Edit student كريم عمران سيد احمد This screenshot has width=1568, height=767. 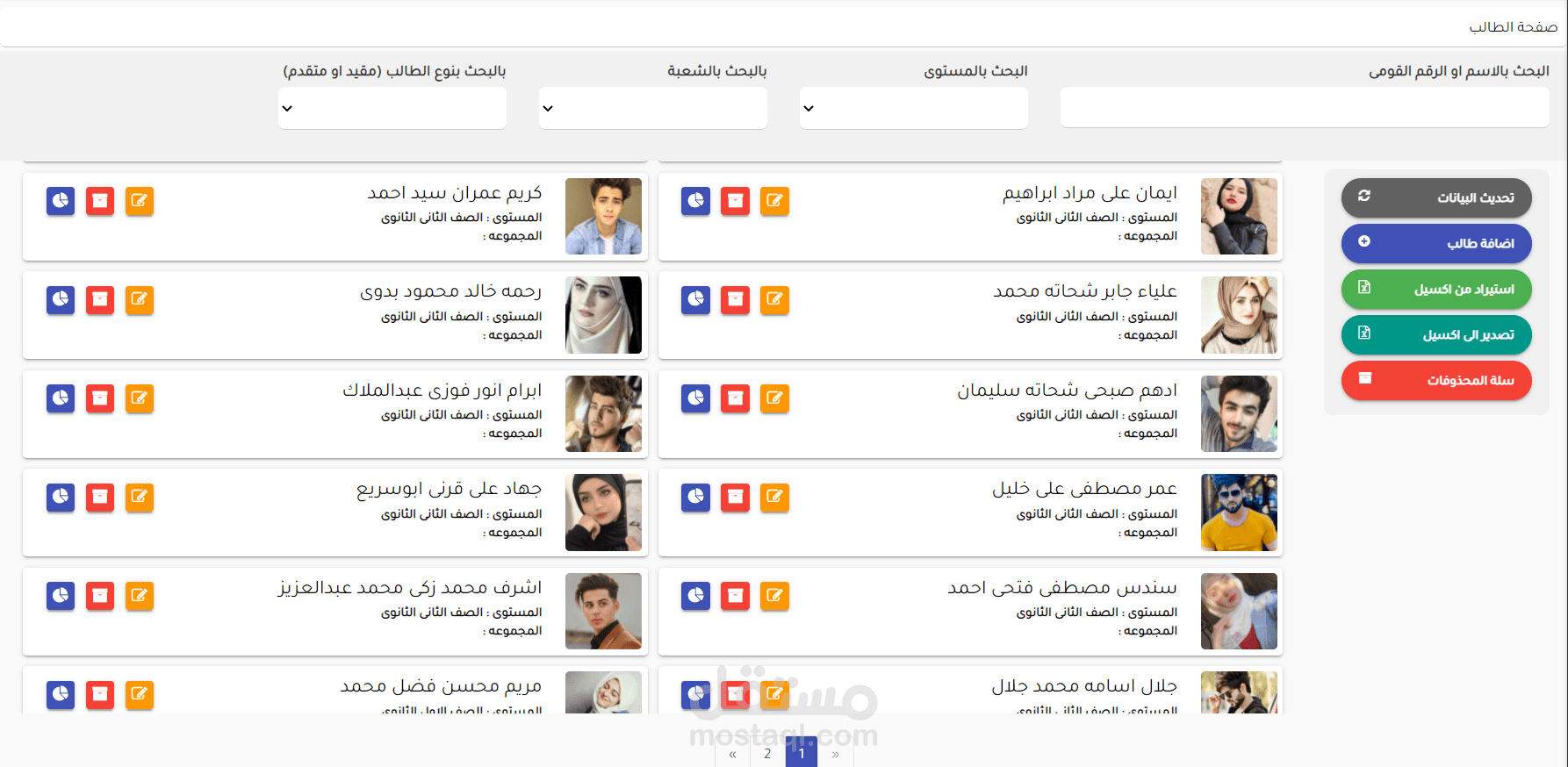(139, 201)
